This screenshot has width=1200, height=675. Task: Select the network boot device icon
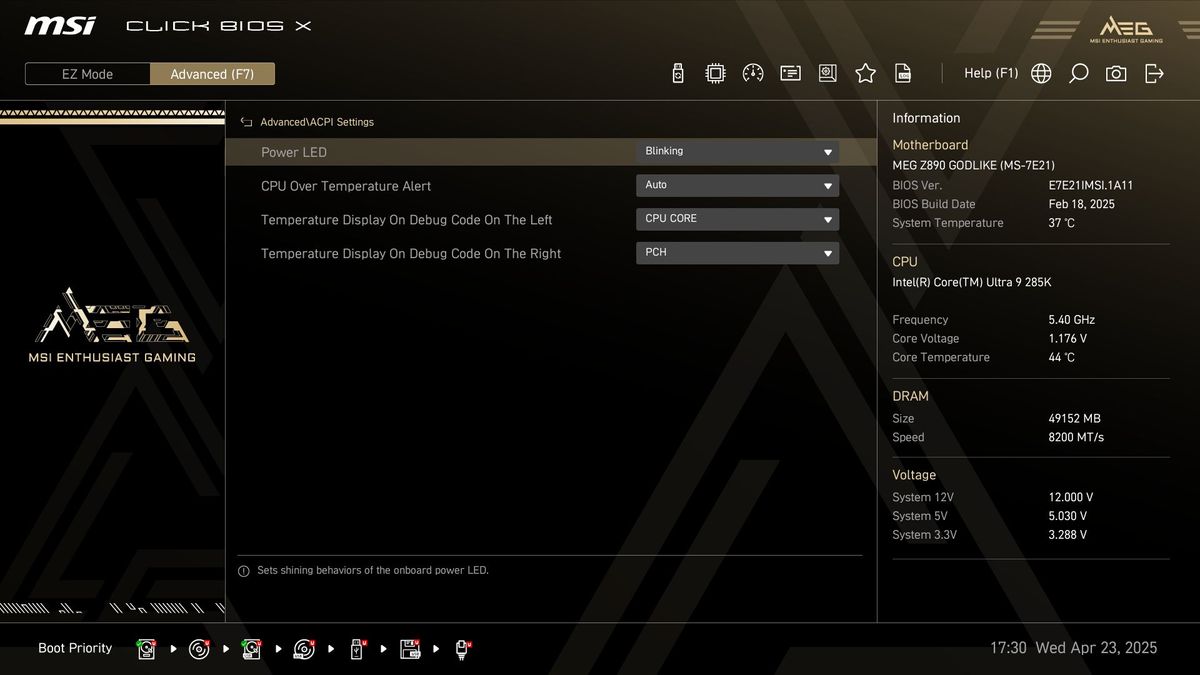(463, 649)
